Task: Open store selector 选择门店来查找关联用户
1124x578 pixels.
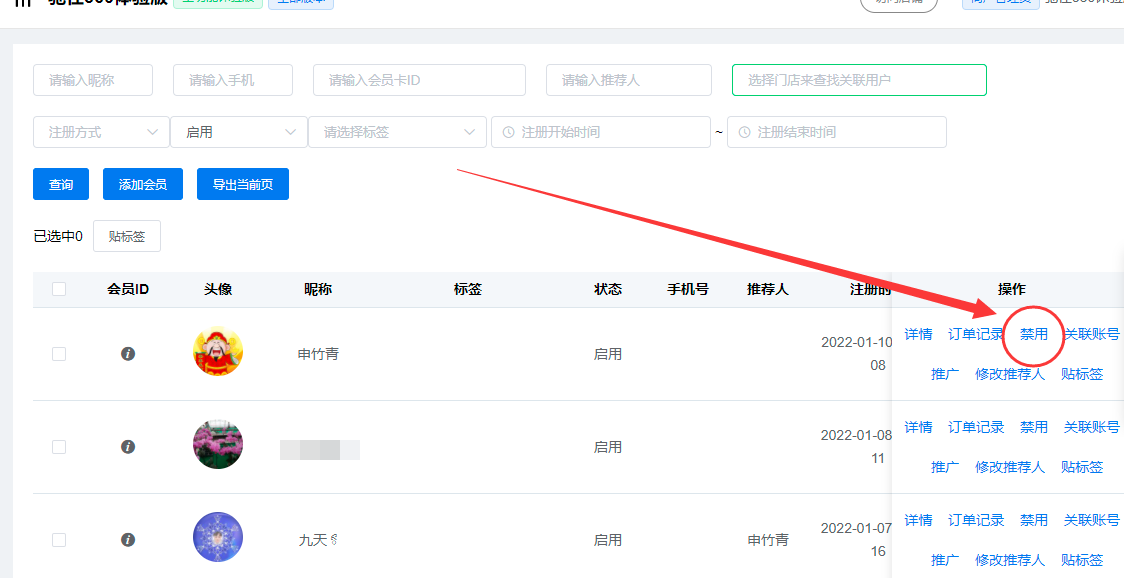Action: click(x=859, y=80)
